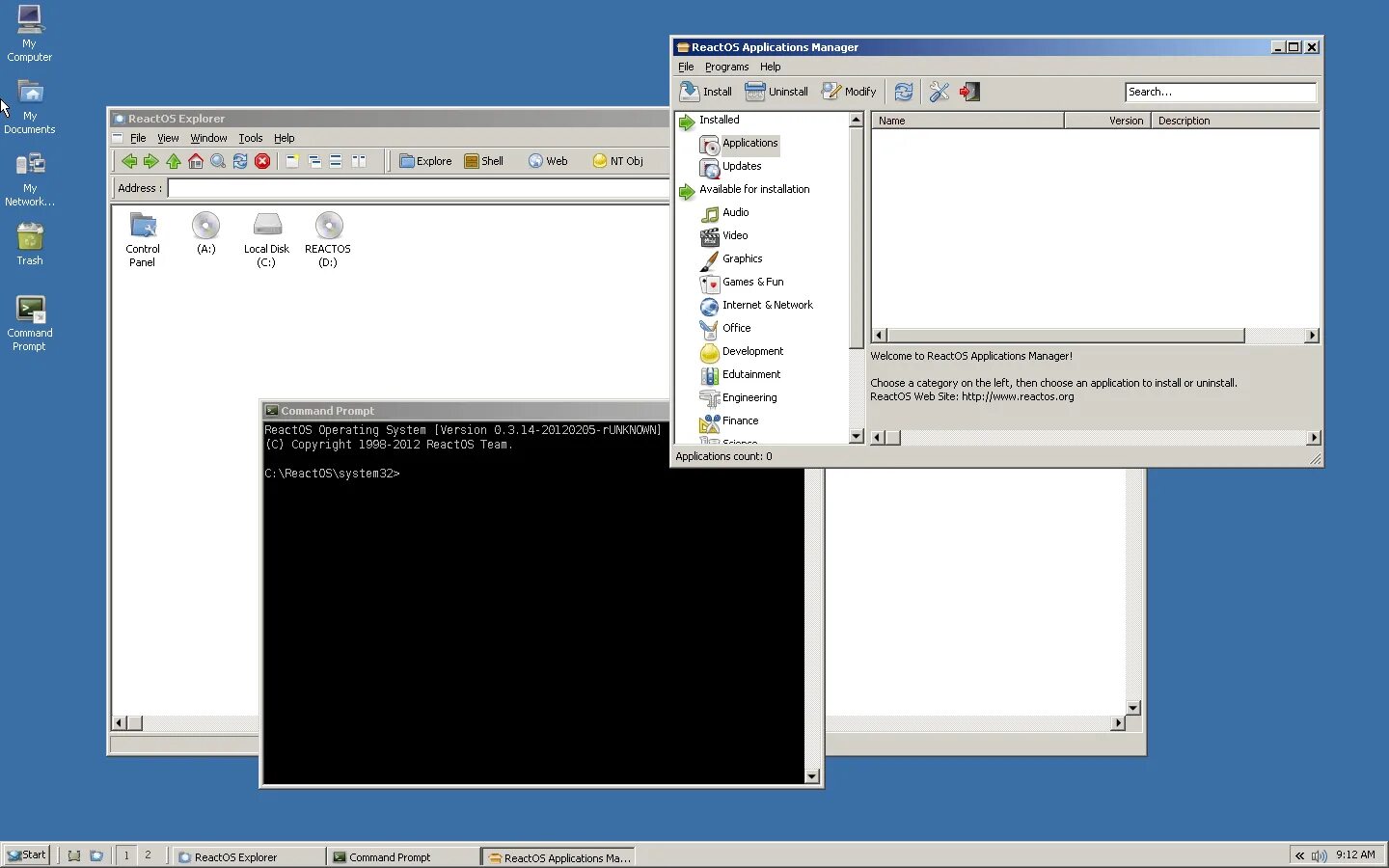This screenshot has width=1389, height=868.
Task: Open Tools menu in ReactOS Explorer
Action: (x=251, y=138)
